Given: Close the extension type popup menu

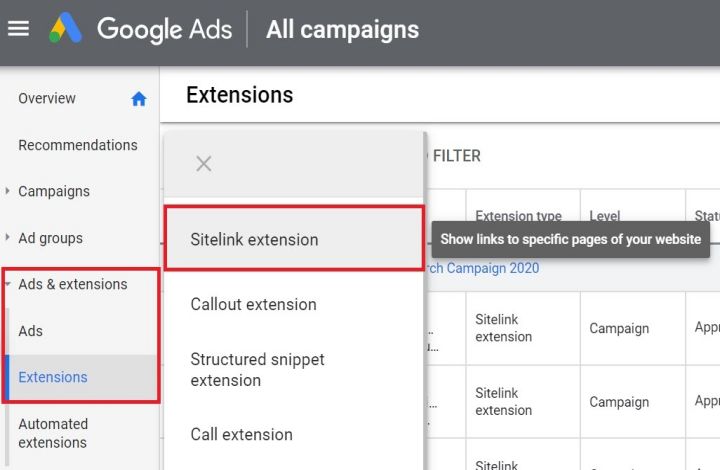Looking at the screenshot, I should click(x=203, y=163).
